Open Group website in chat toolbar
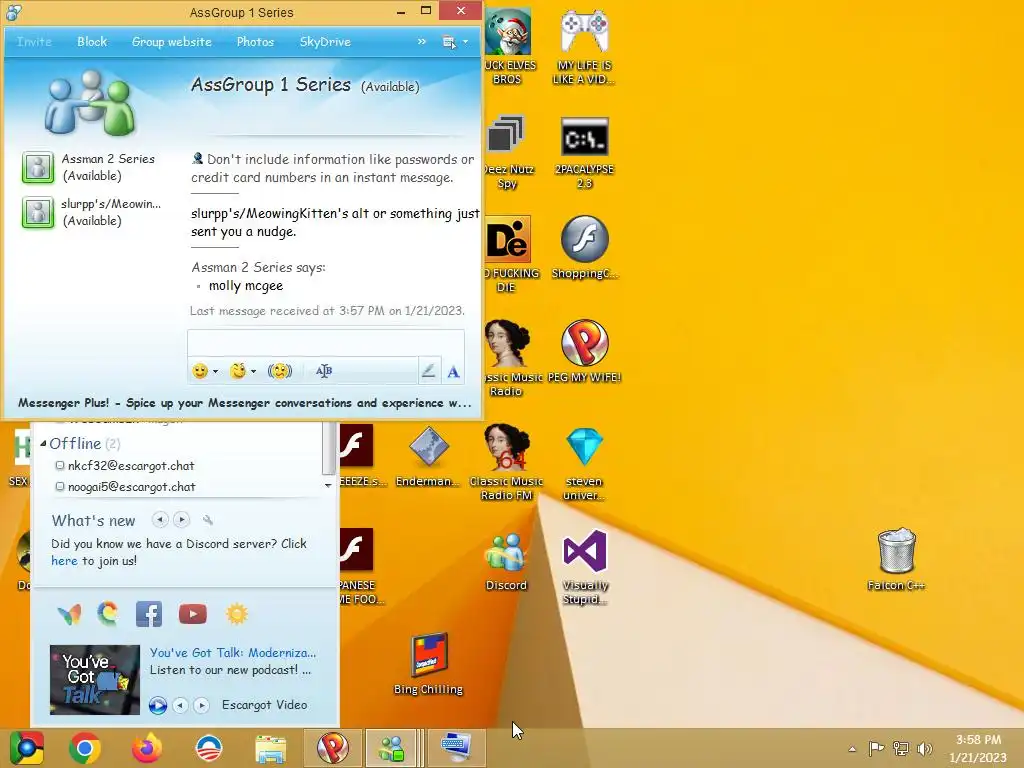This screenshot has height=768, width=1024. [172, 41]
